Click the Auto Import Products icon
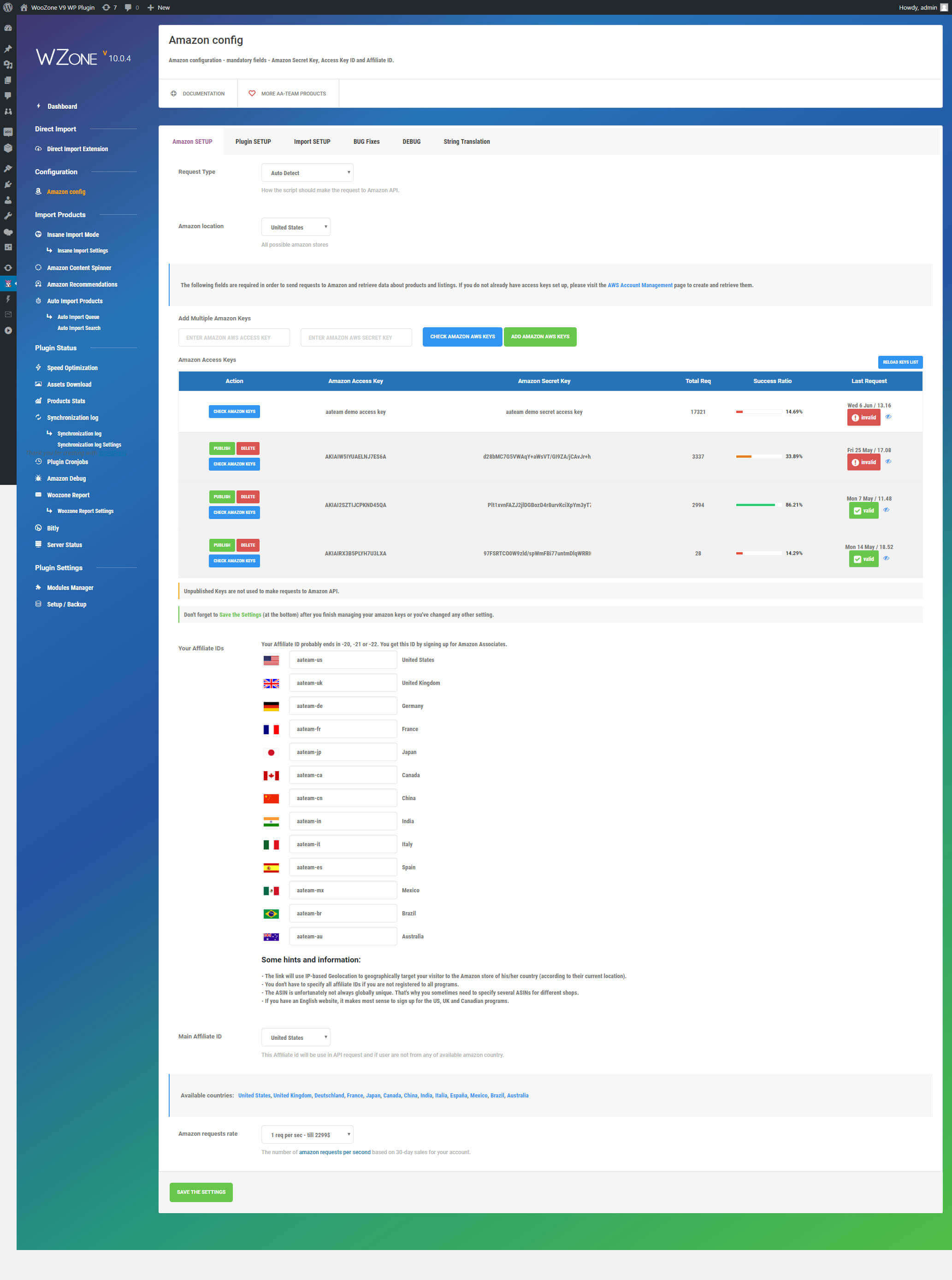The height and width of the screenshot is (1280, 952). (x=39, y=301)
